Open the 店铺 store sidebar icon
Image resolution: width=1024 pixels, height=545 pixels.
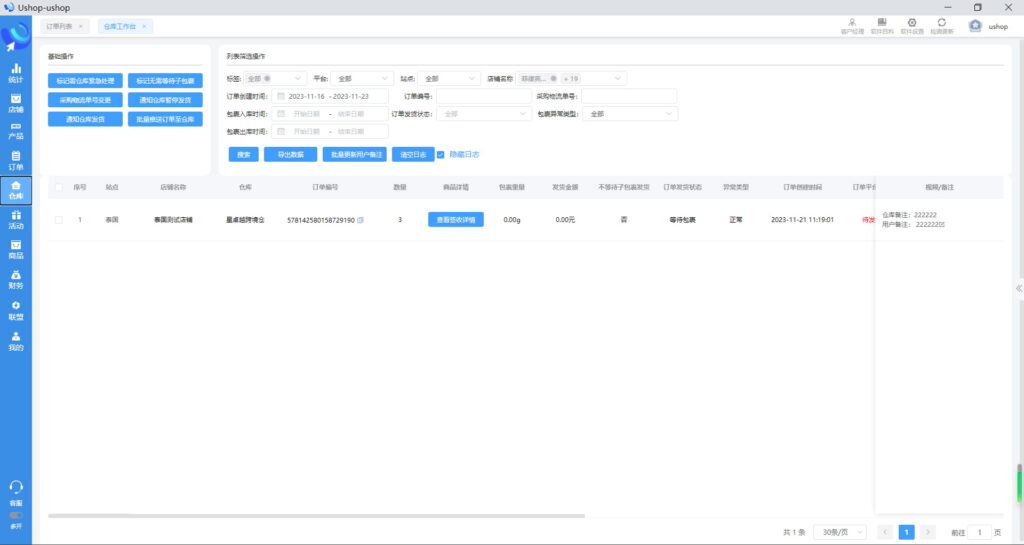point(15,102)
